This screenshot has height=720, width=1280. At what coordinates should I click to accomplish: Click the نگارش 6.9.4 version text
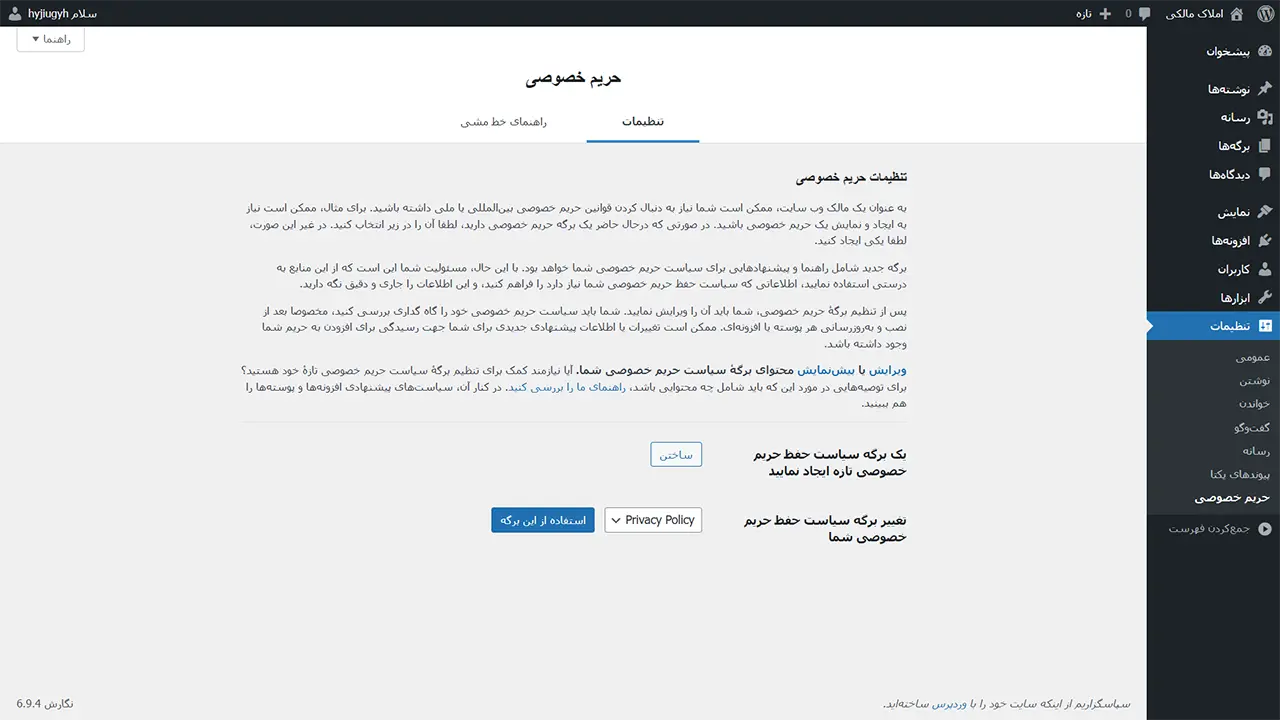(x=45, y=704)
